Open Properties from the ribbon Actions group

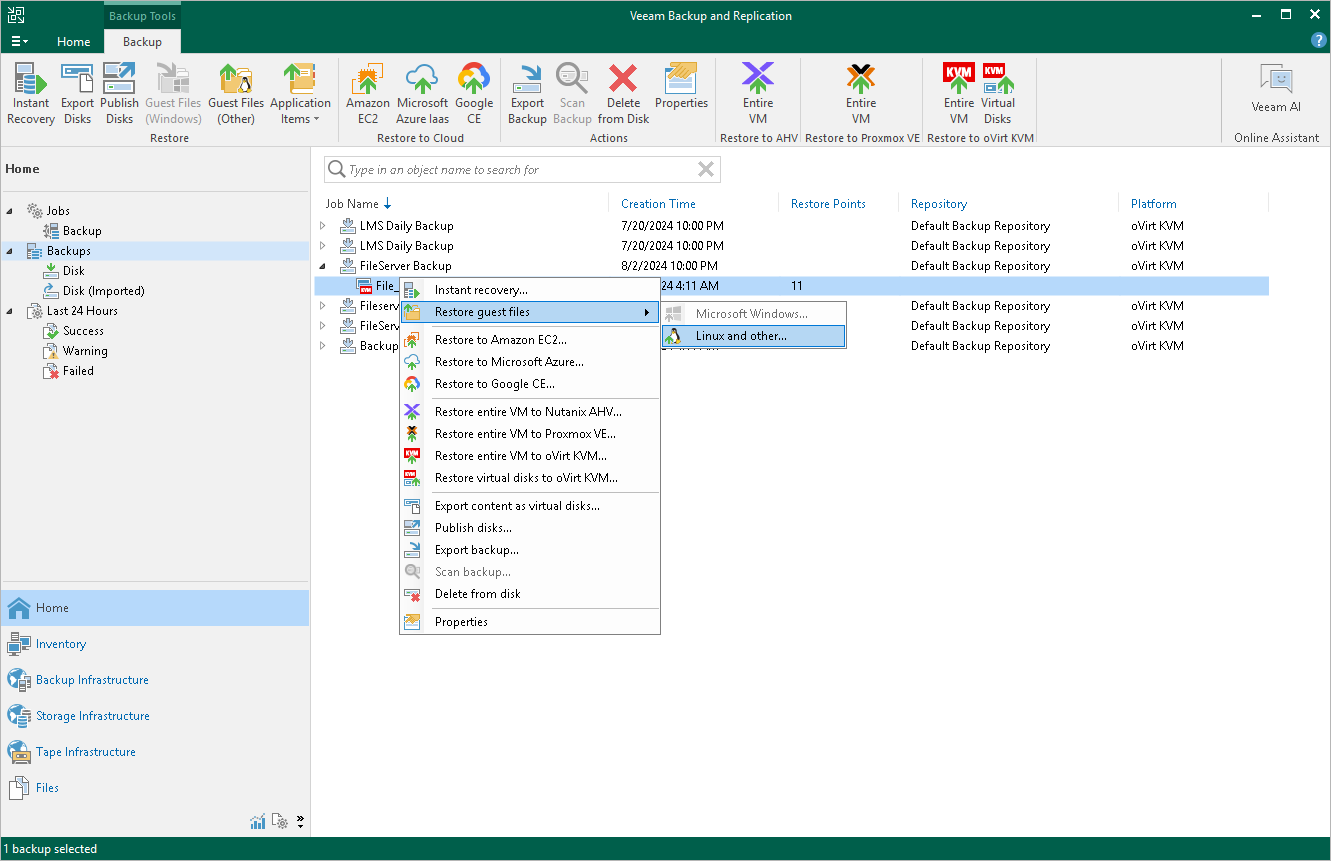pyautogui.click(x=681, y=87)
